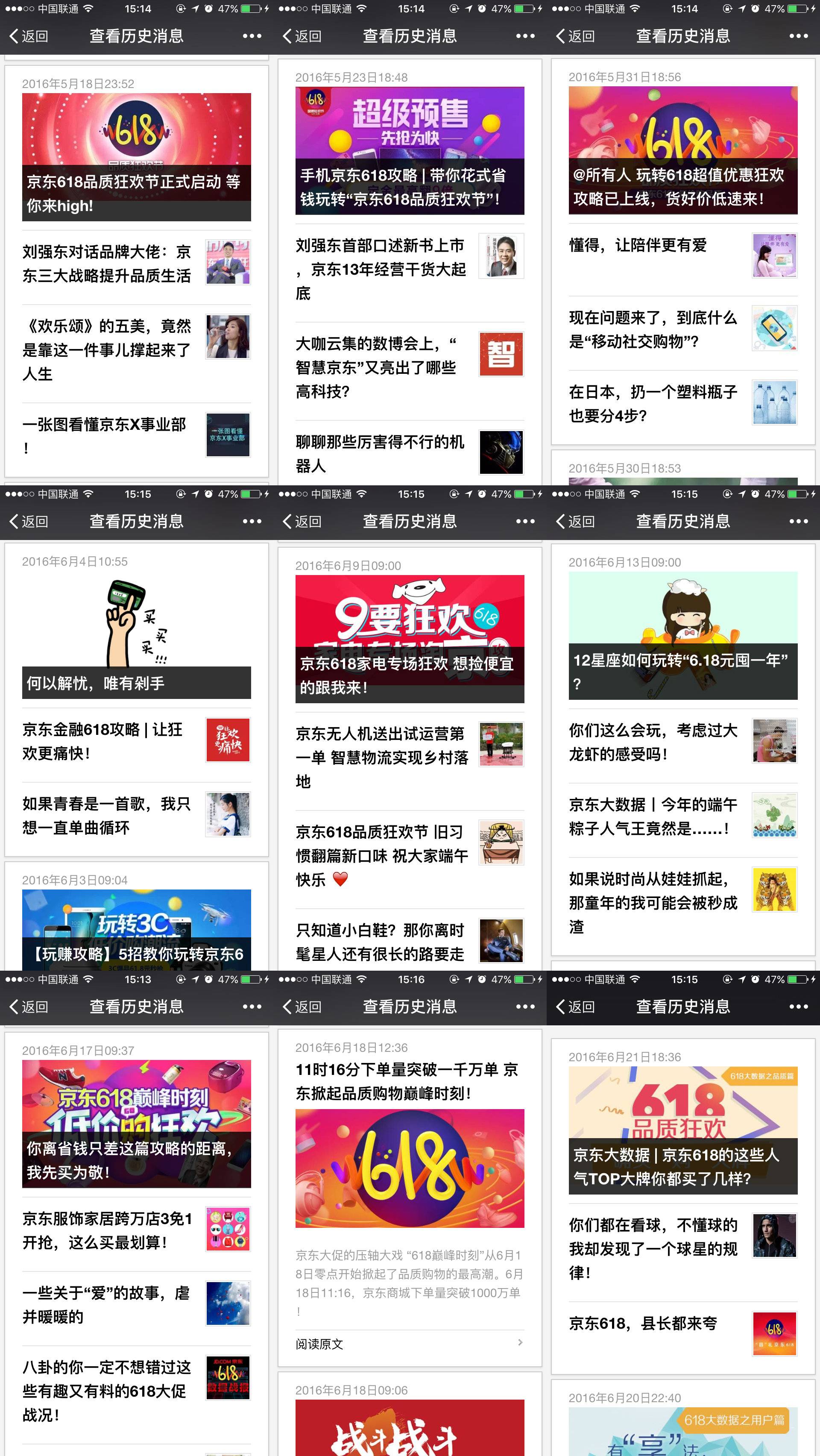The width and height of the screenshot is (820, 1456).
Task: Open 京东618家电专场狂欢 banner article
Action: 410,639
